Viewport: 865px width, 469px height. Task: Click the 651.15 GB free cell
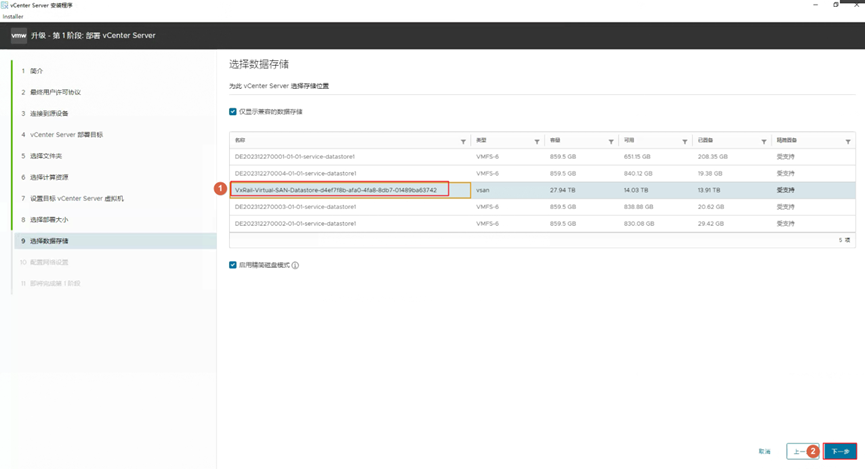click(637, 157)
